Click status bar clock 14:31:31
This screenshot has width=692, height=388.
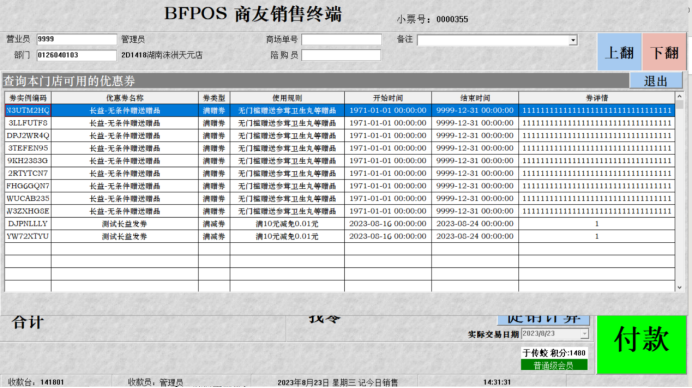pos(496,382)
